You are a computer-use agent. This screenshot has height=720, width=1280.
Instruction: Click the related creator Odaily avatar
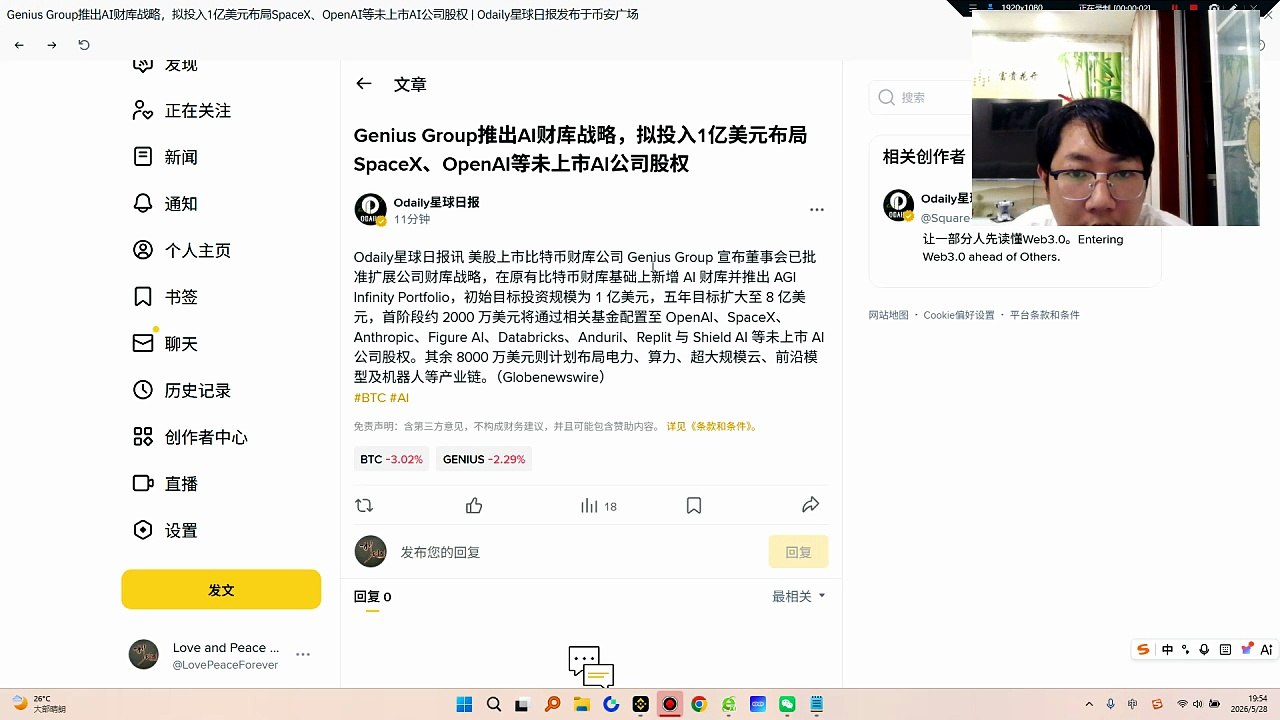[x=898, y=205]
